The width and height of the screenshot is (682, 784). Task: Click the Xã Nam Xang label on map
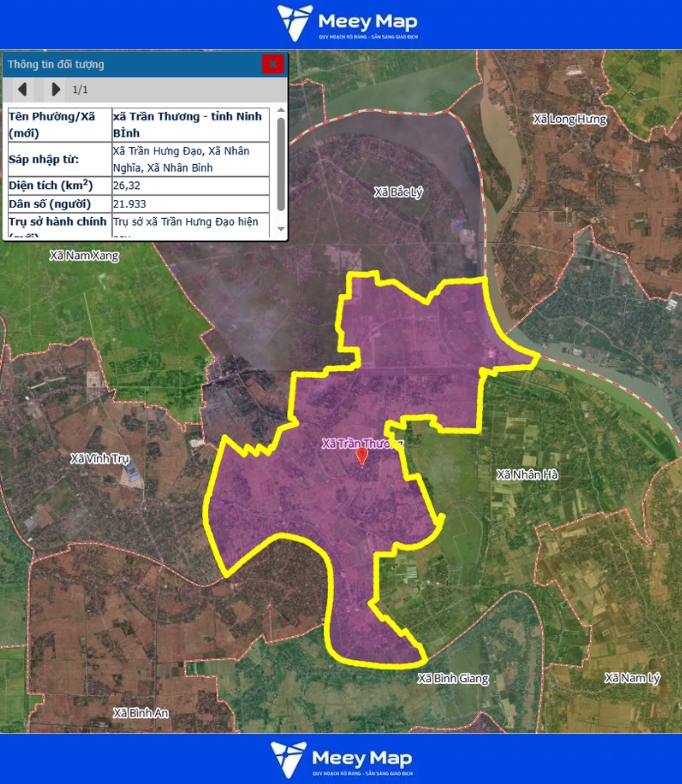(84, 256)
